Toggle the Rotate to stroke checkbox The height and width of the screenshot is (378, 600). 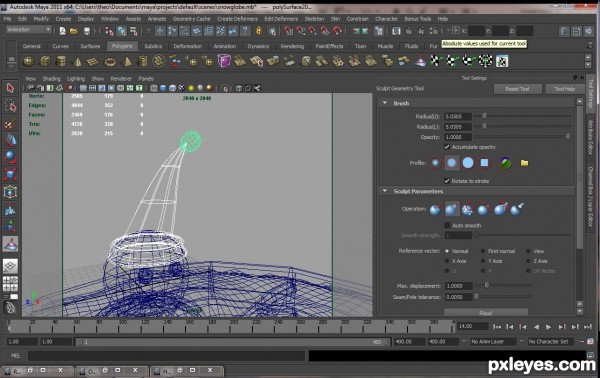(x=447, y=181)
